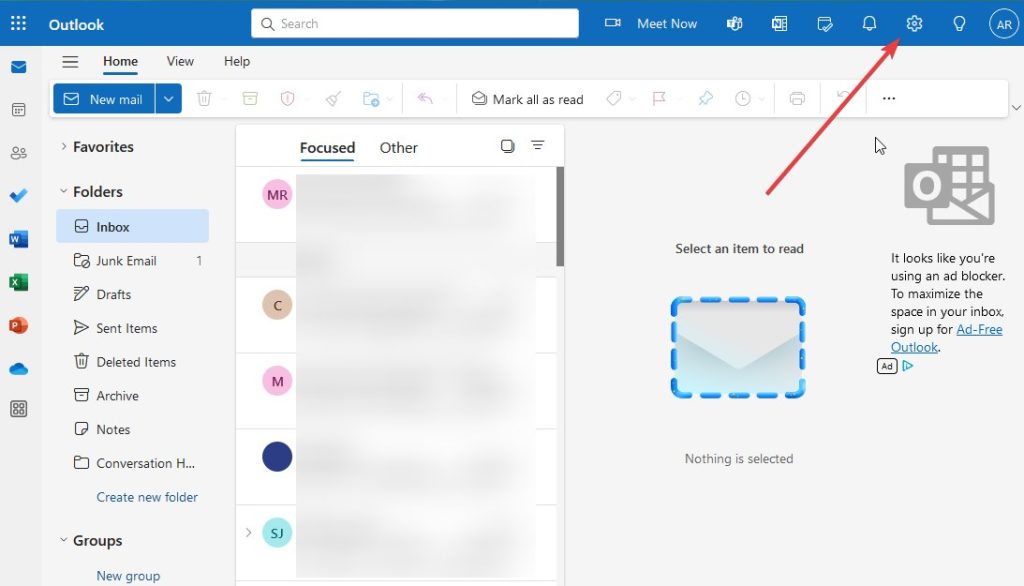
Task: Flag the message with the flag icon
Action: coord(660,98)
